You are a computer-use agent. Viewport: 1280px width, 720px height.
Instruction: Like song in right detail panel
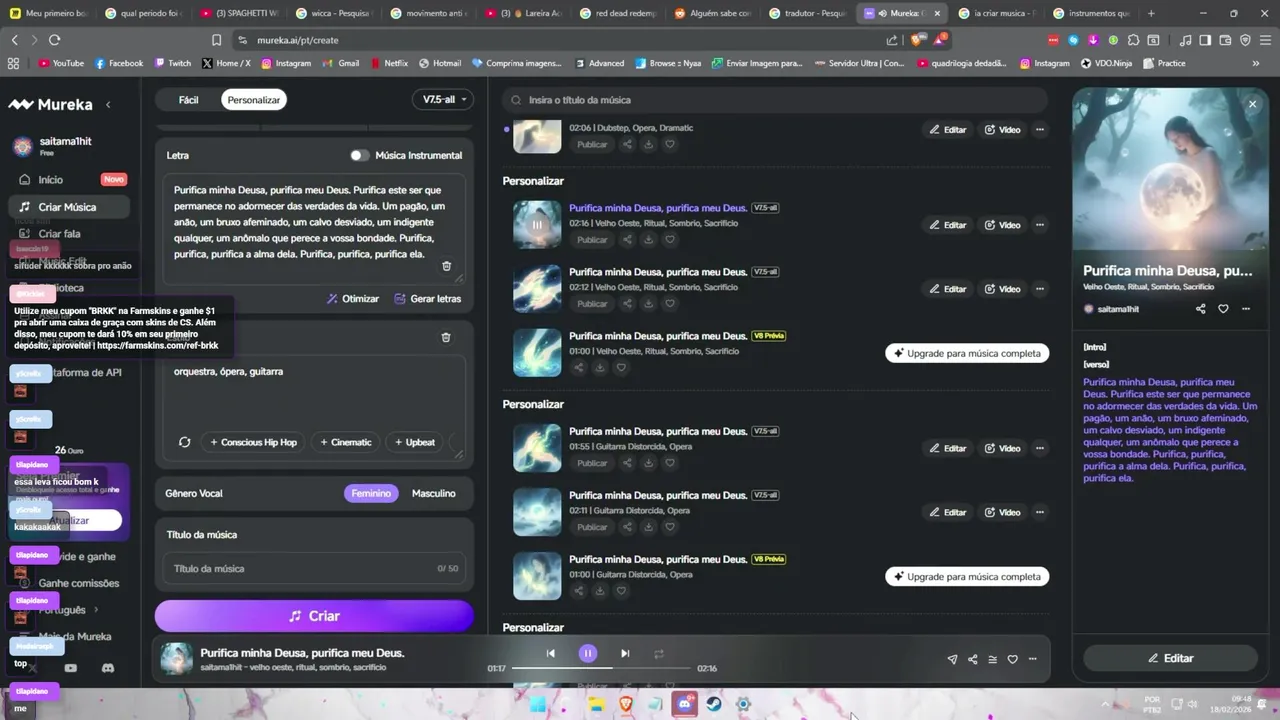(1223, 309)
